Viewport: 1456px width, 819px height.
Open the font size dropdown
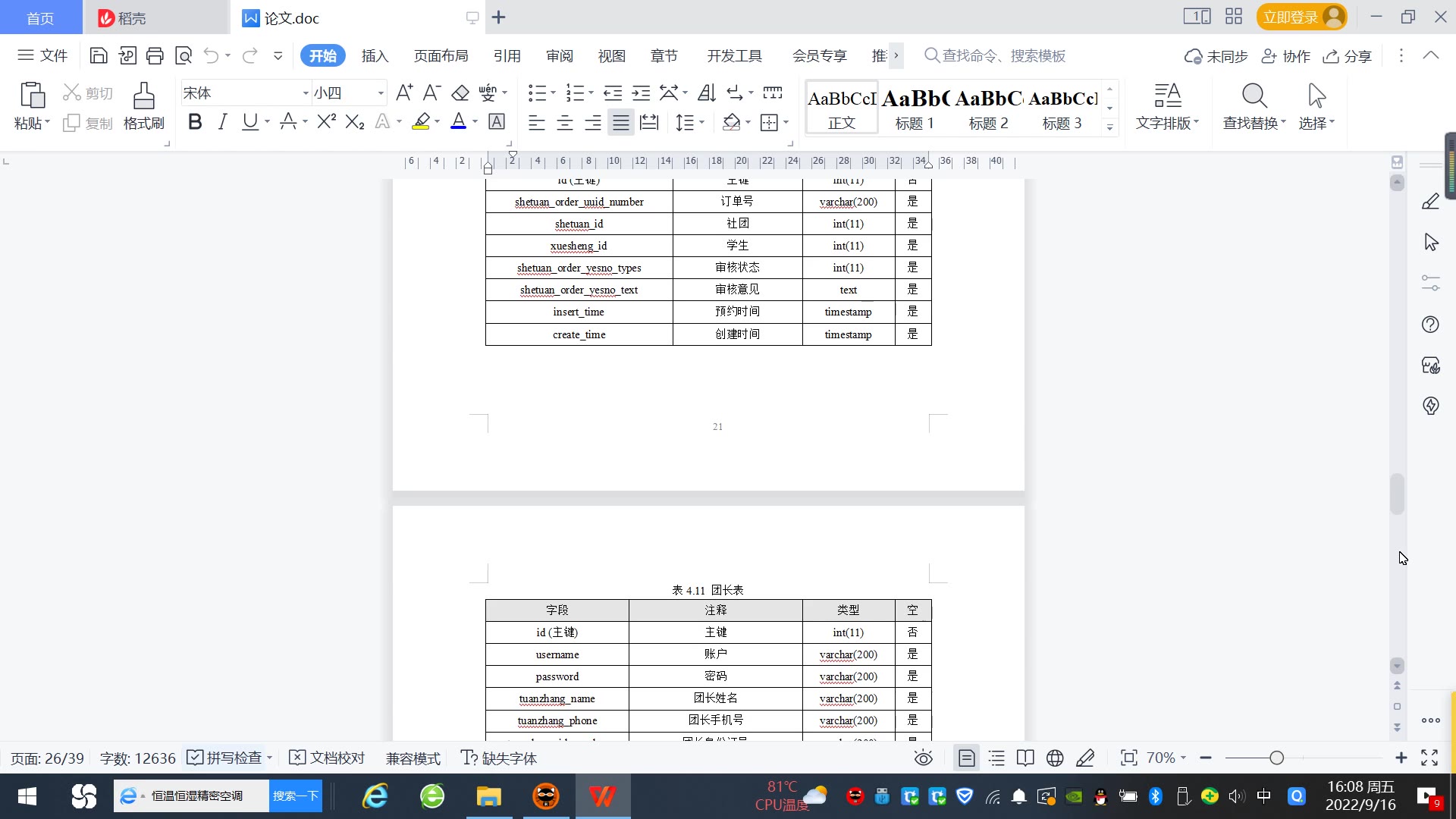pyautogui.click(x=381, y=93)
